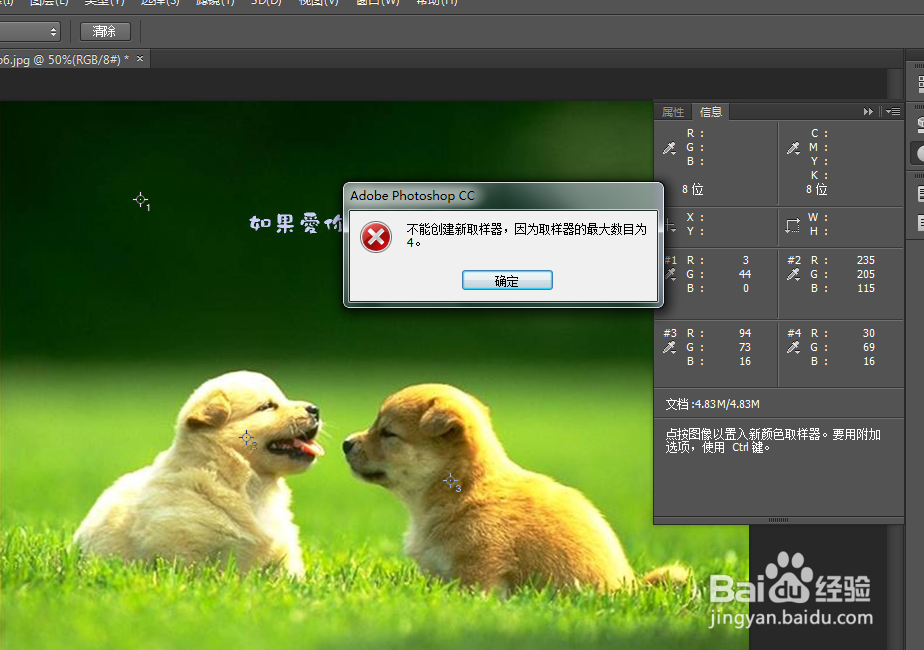
Task: Click sampler #3 B value 16
Action: (x=745, y=361)
